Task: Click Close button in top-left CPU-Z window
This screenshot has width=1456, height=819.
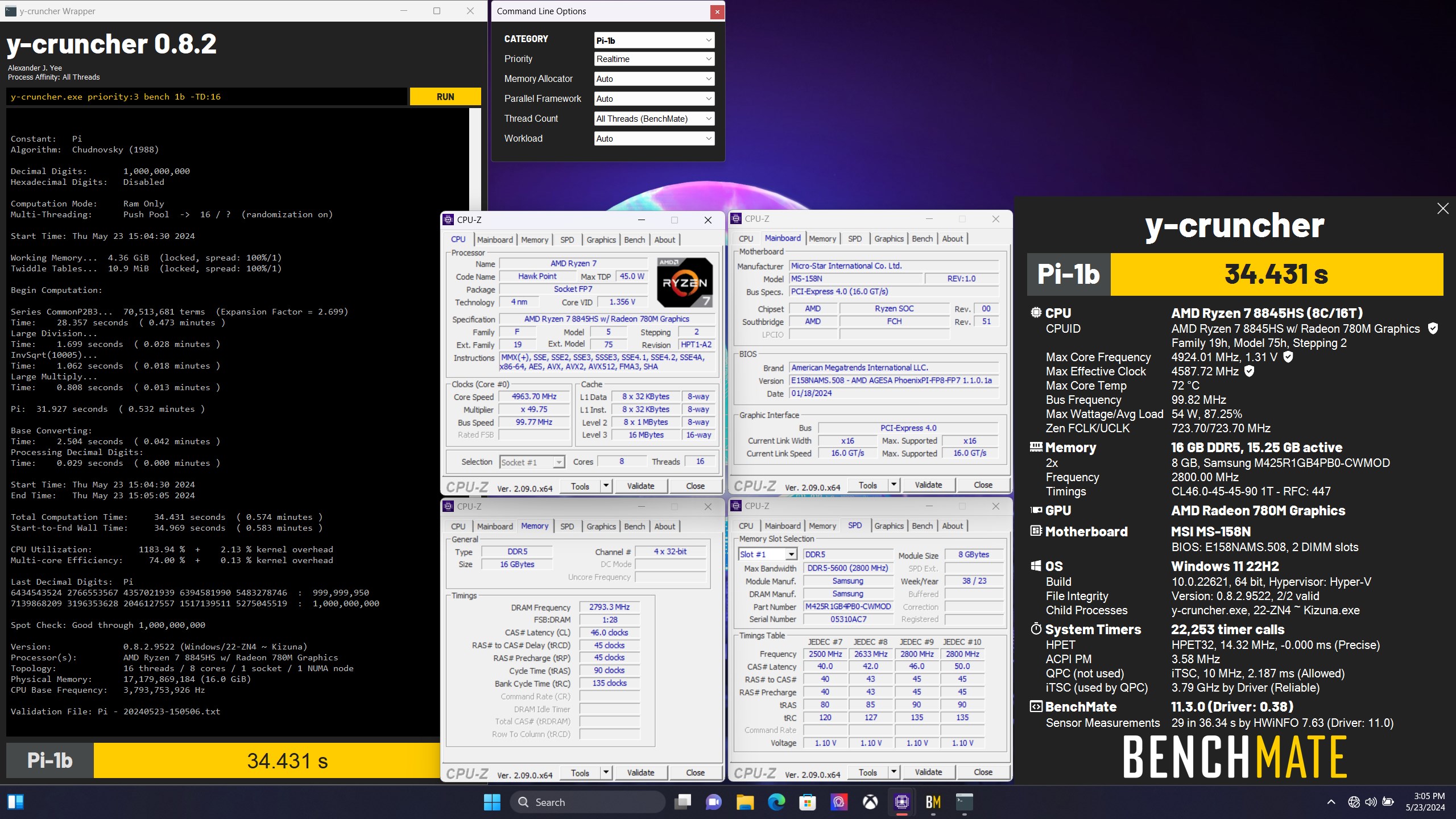Action: click(x=695, y=486)
